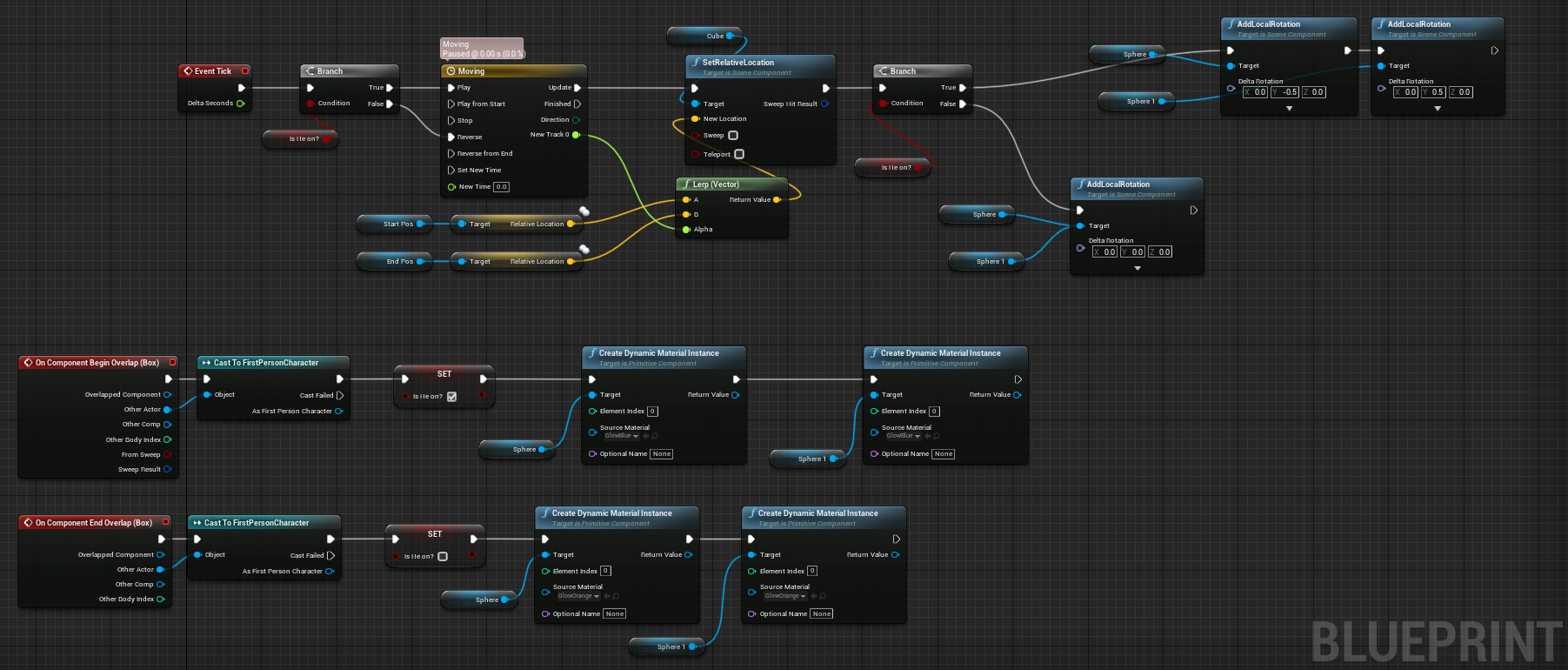Image resolution: width=1568 pixels, height=670 pixels.
Task: Click delegate pin on End Overlap (Box) event
Action: click(x=165, y=522)
